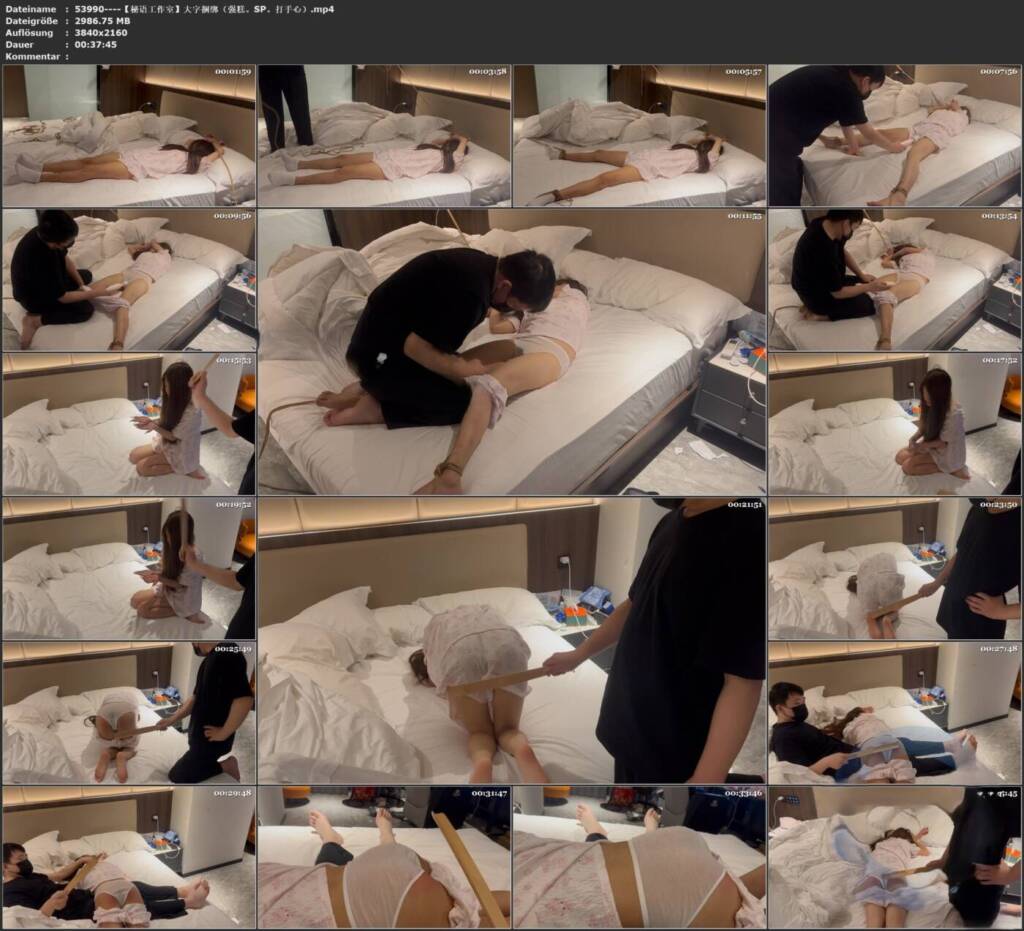This screenshot has width=1024, height=931.
Task: Click the thumbnail stamped 00:29:48
Action: 129,857
